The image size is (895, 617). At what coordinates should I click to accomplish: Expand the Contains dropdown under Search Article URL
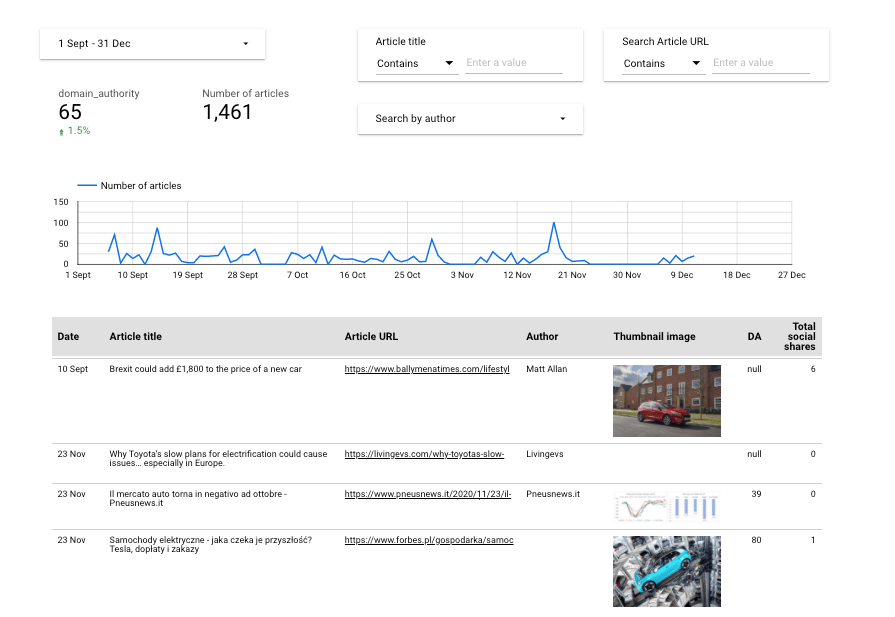[662, 62]
